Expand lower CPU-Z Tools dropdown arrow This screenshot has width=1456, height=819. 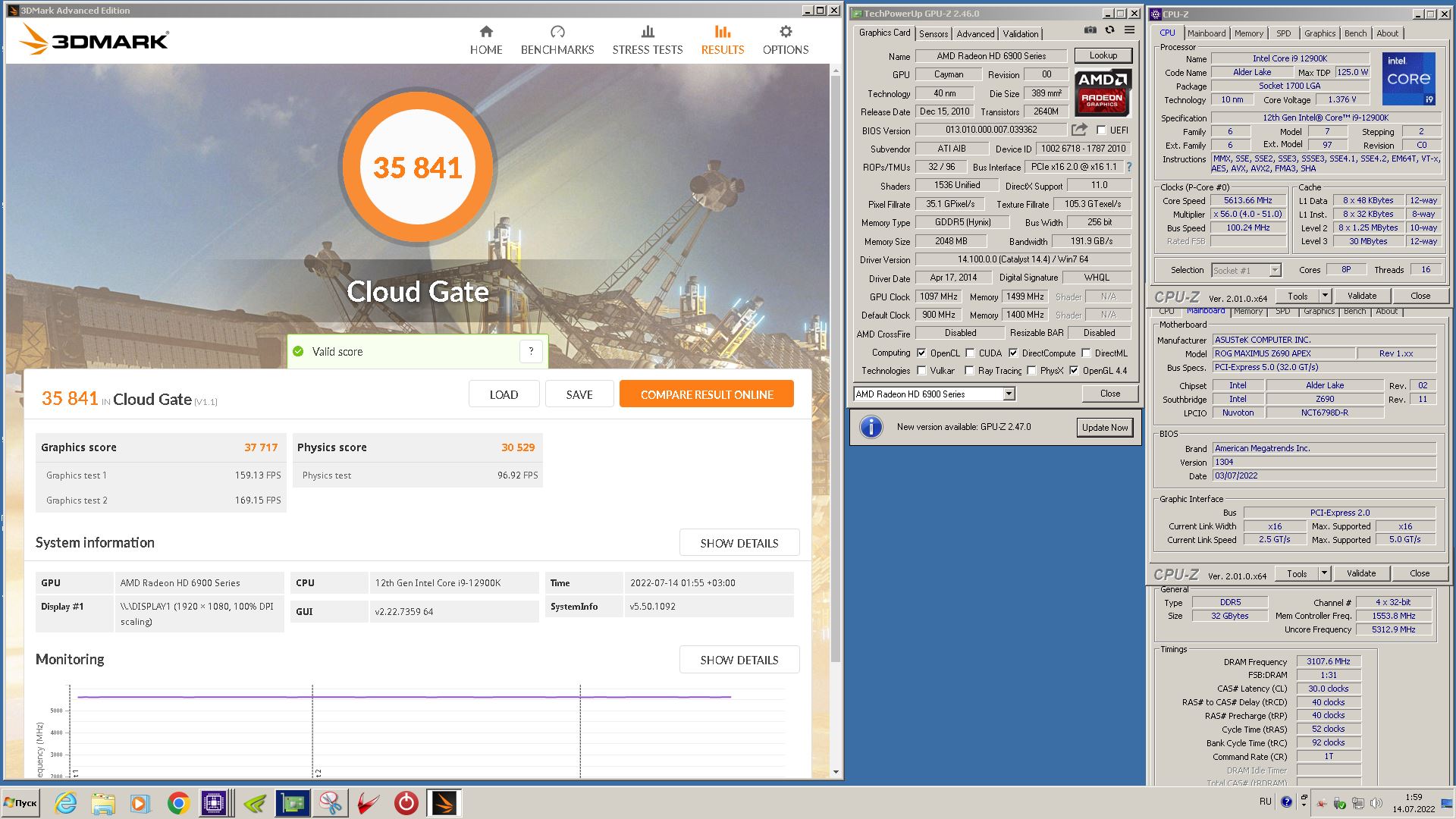1324,573
